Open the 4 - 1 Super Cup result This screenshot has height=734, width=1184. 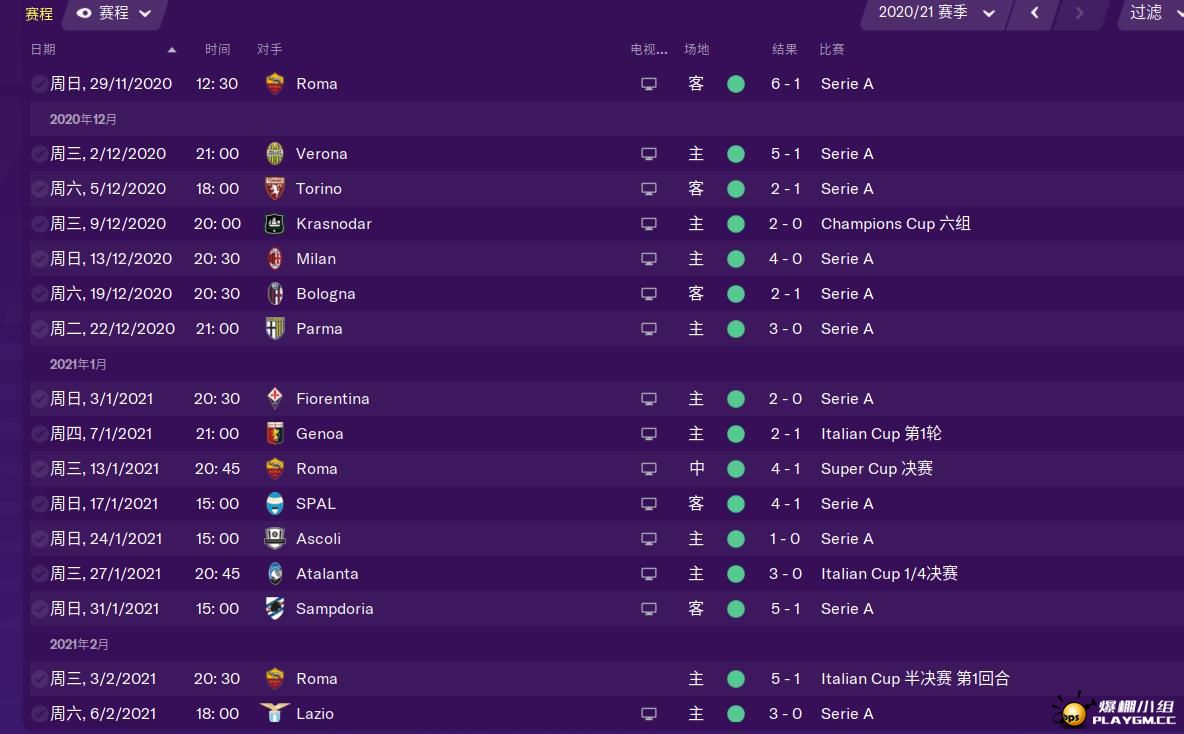785,469
